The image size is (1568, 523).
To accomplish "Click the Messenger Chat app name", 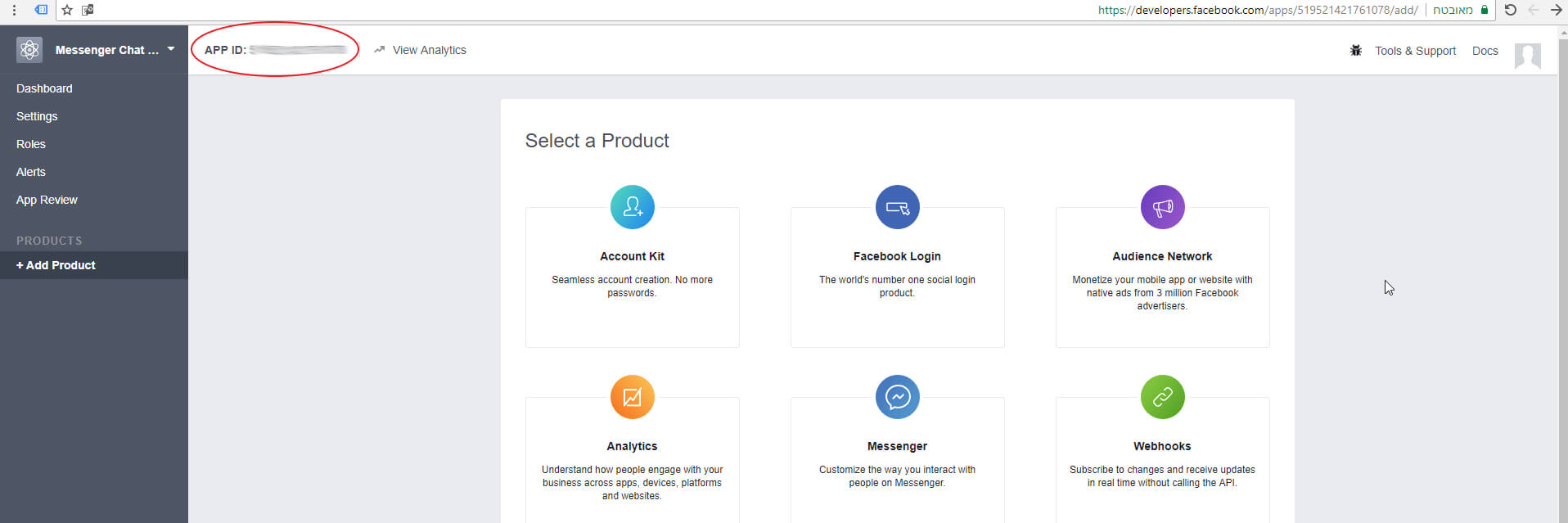I will pyautogui.click(x=106, y=50).
